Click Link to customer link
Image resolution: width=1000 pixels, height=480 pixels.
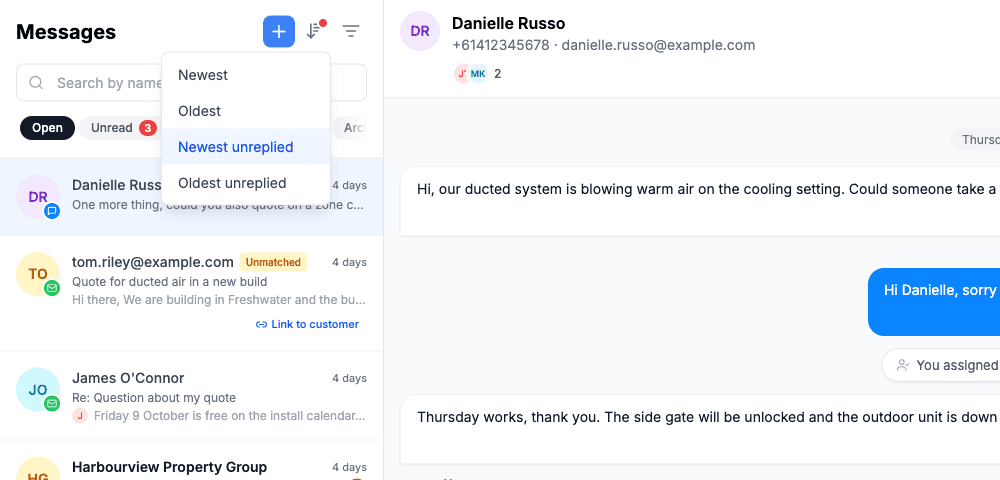307,324
